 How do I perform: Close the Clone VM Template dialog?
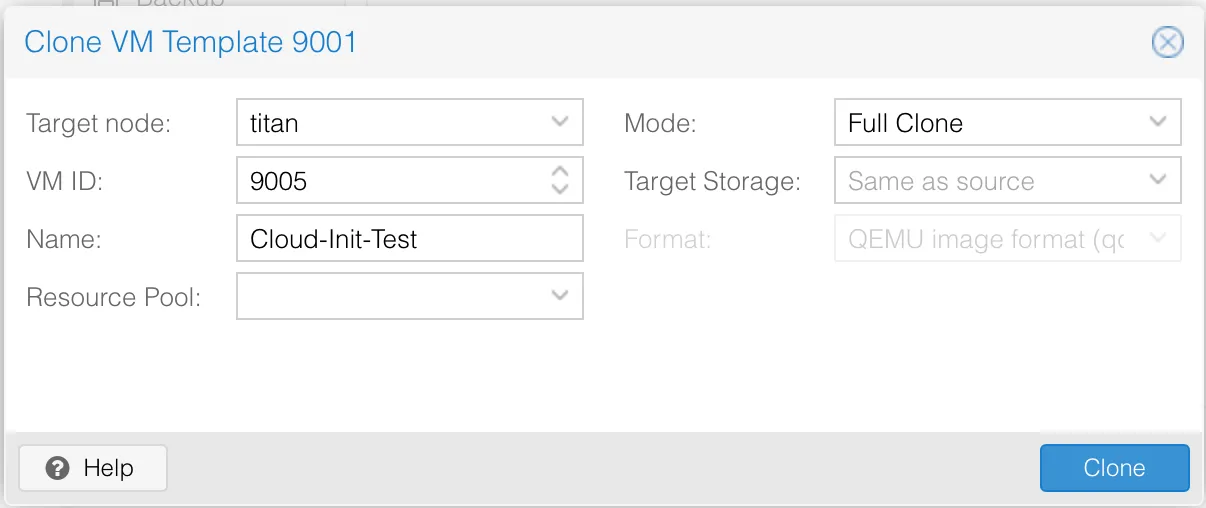pyautogui.click(x=1168, y=42)
